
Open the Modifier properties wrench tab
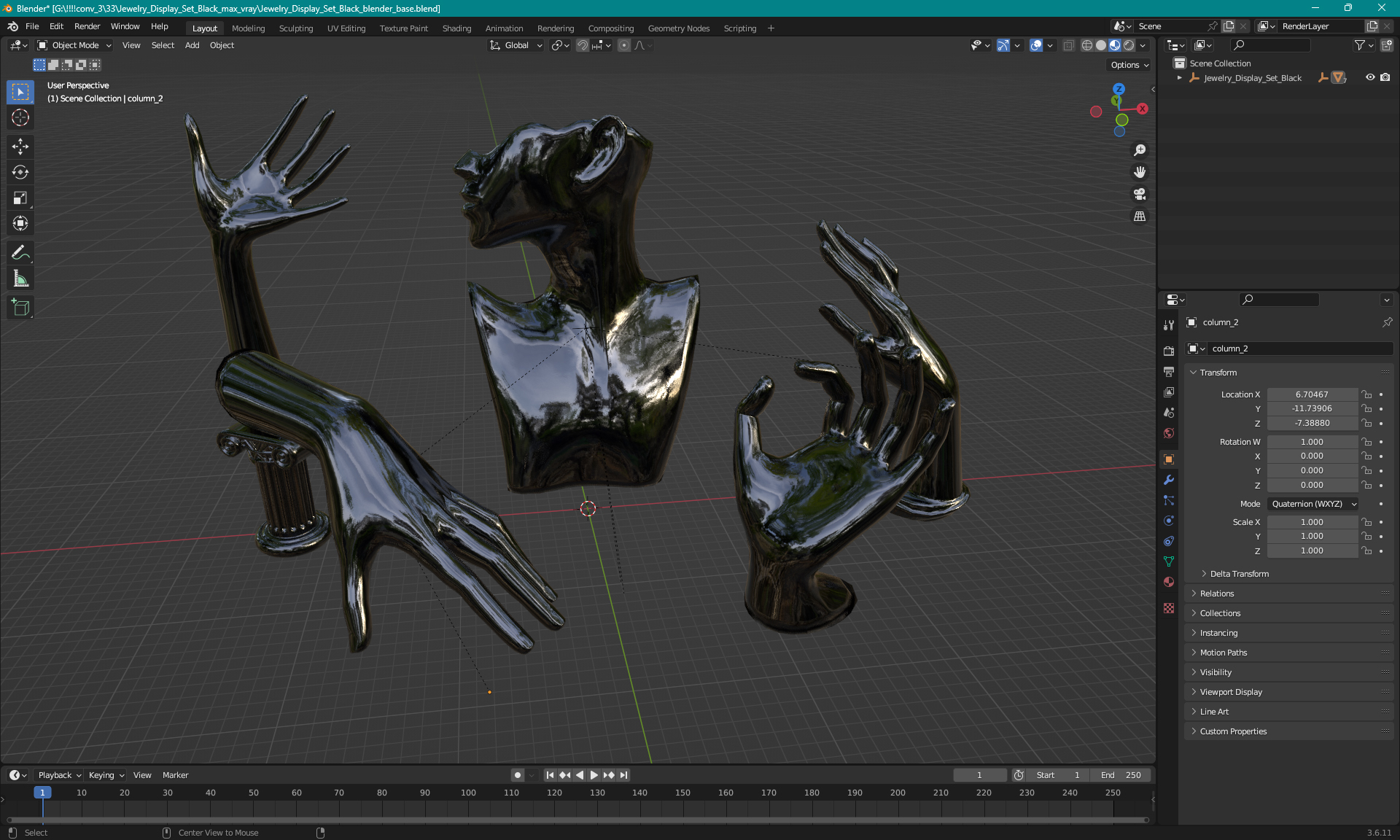pos(1169,480)
